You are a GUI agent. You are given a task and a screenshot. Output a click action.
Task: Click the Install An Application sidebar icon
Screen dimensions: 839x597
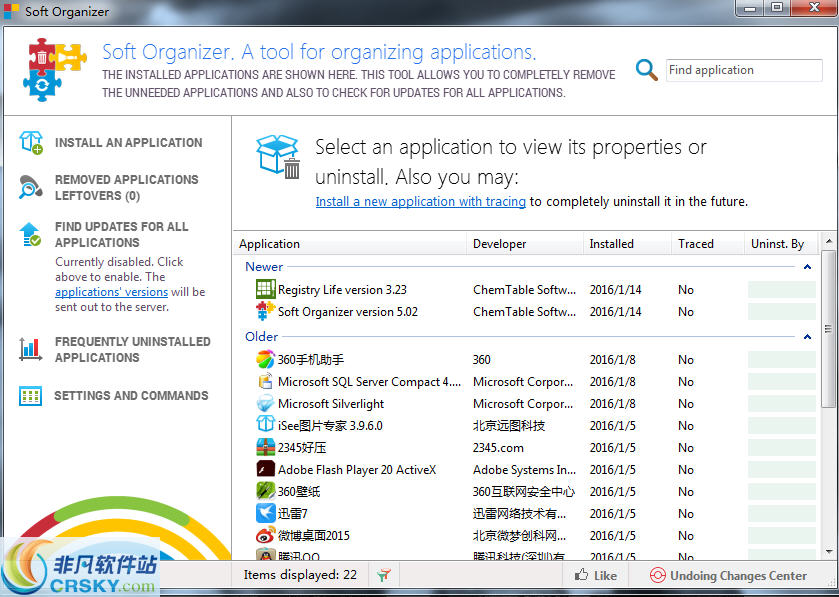(31, 142)
